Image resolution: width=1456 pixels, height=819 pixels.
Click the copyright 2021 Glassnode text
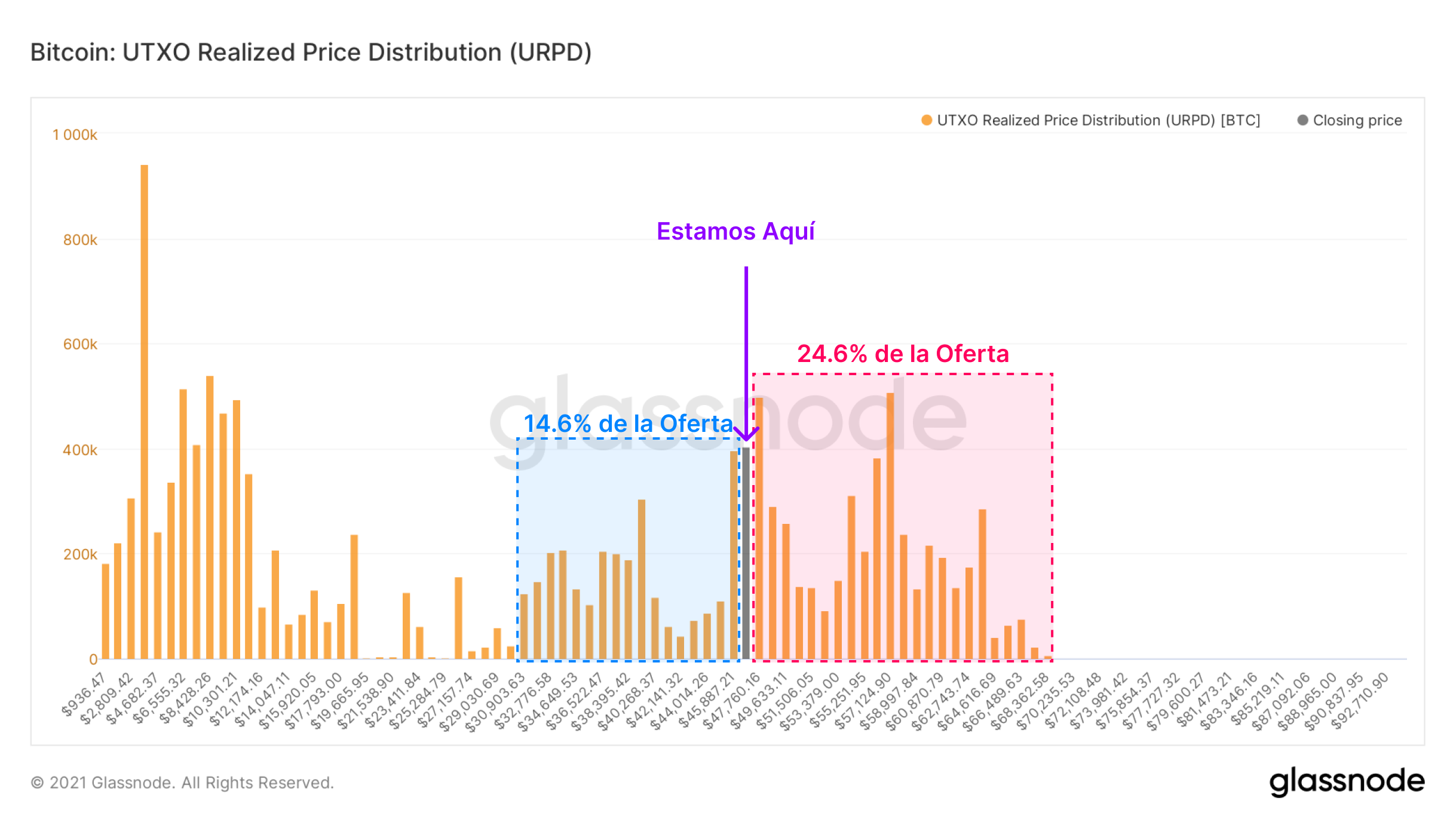tap(182, 783)
